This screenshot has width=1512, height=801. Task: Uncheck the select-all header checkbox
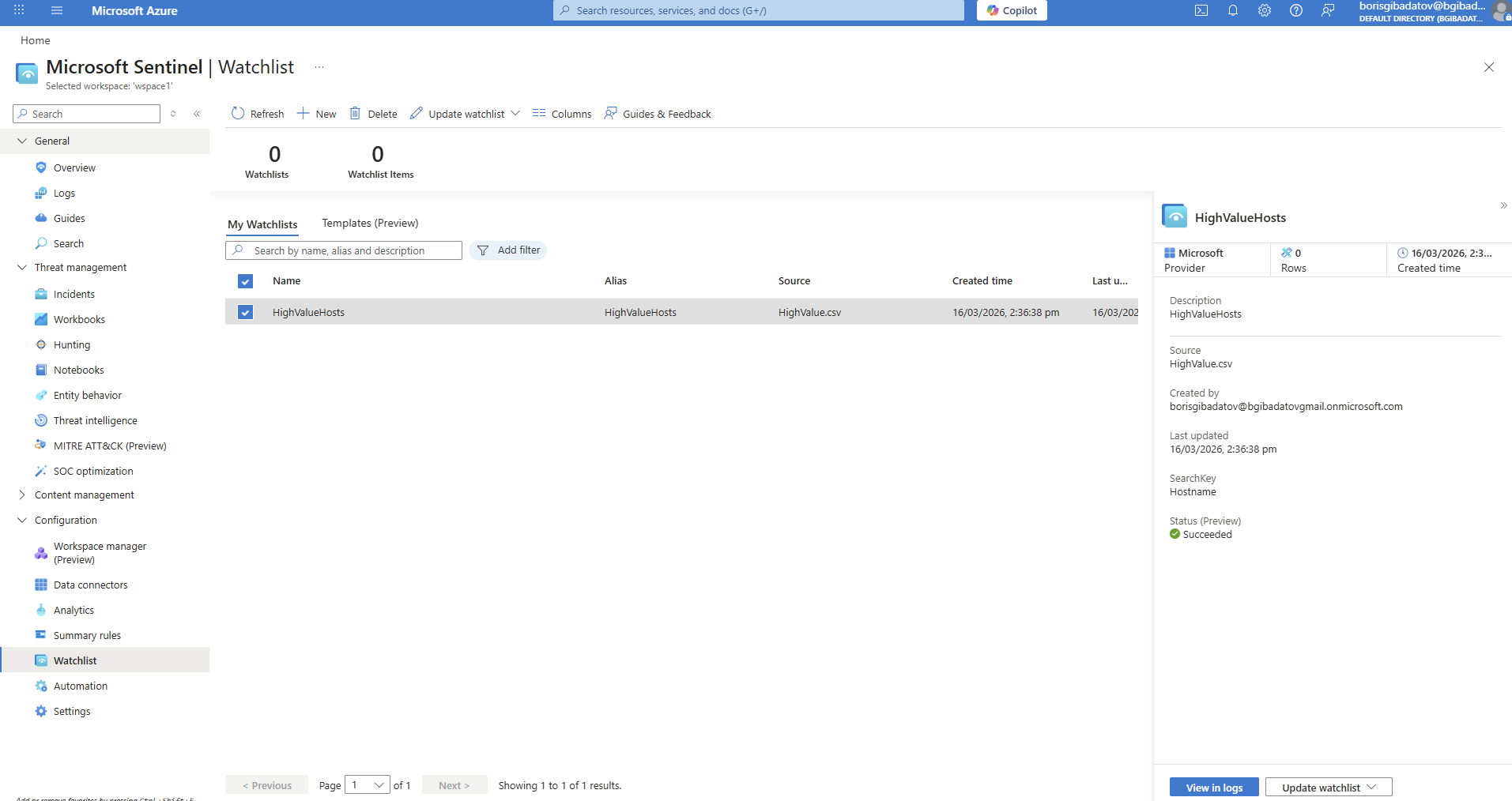[x=245, y=281]
